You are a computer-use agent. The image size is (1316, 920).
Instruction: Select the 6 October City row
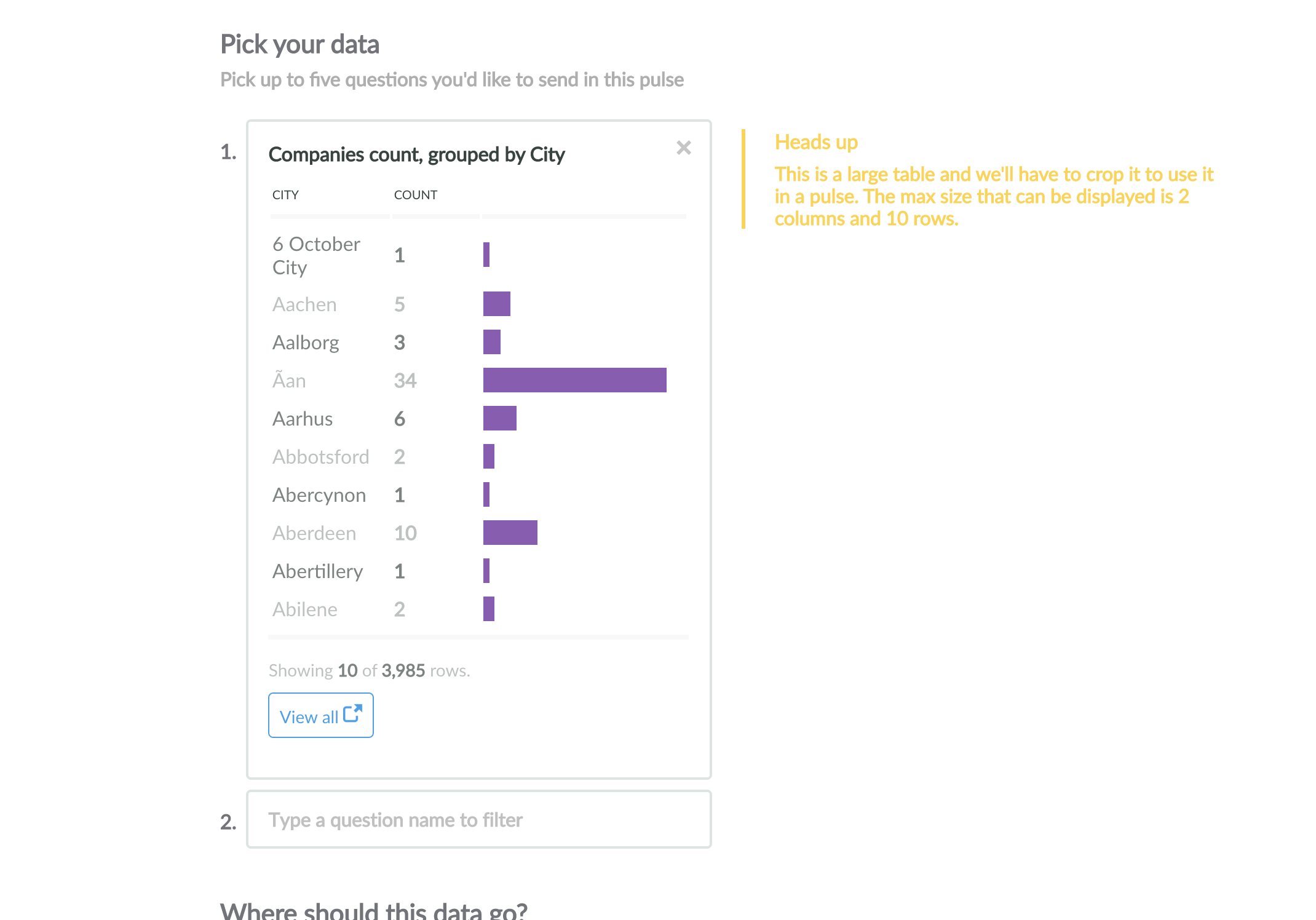[x=316, y=255]
